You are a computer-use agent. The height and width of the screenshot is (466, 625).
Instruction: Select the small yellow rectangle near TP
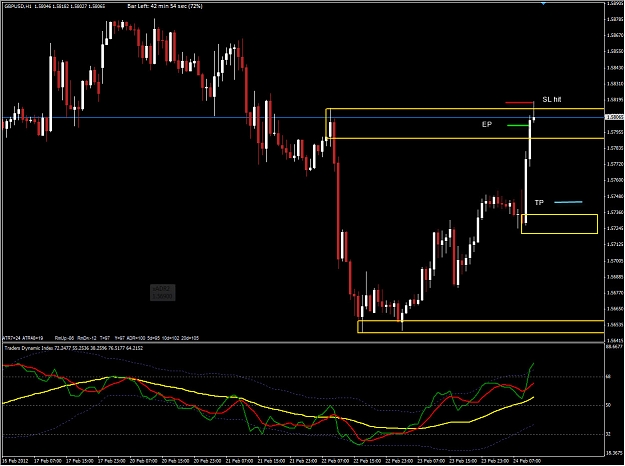(559, 224)
